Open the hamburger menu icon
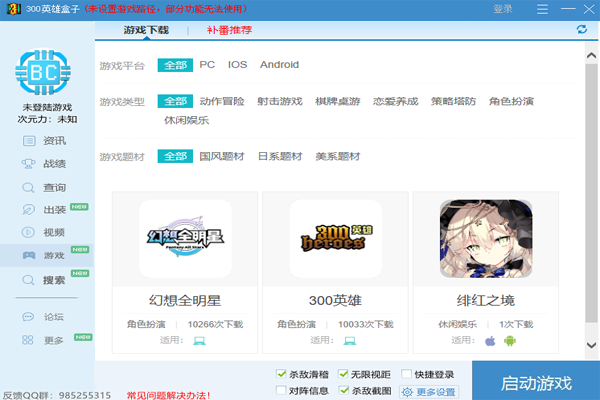The image size is (600, 400). [x=542, y=9]
